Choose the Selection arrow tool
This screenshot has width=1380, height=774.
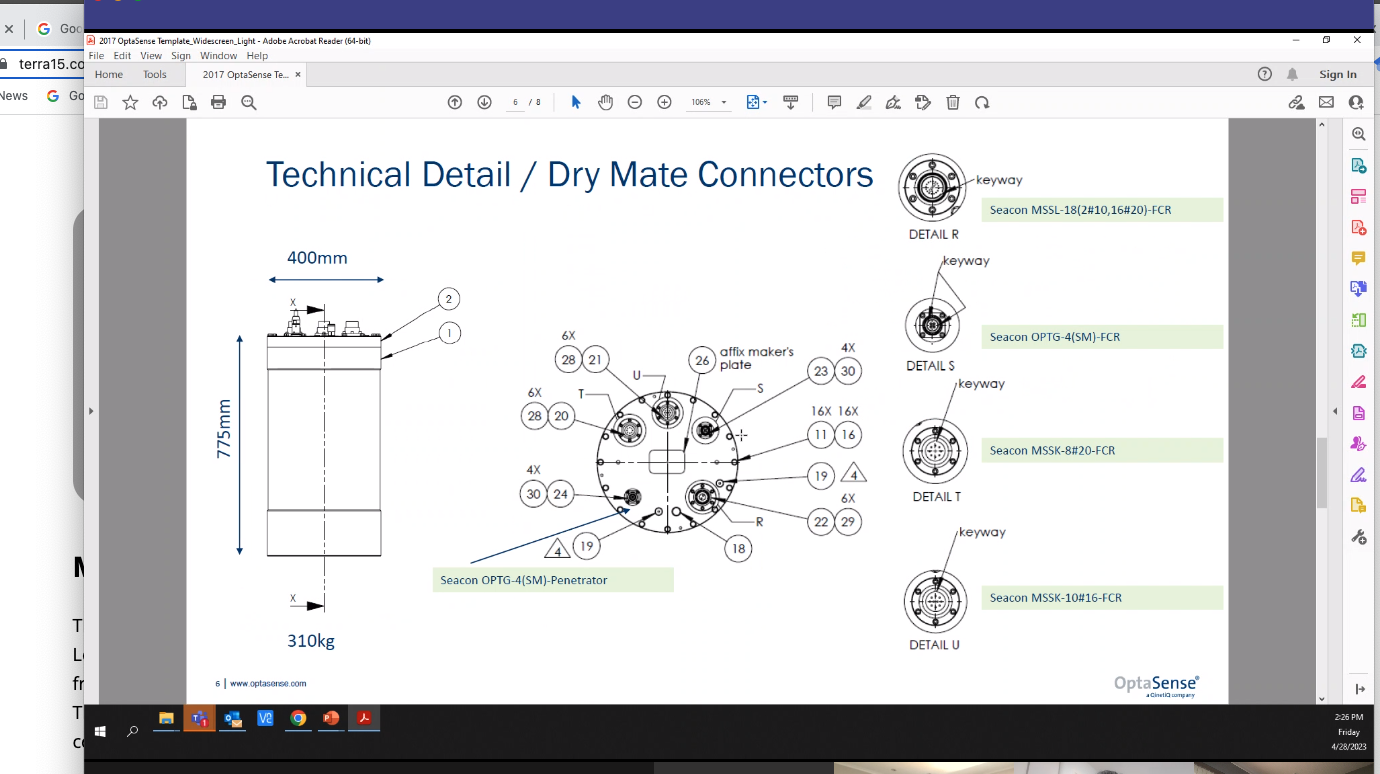(x=576, y=102)
